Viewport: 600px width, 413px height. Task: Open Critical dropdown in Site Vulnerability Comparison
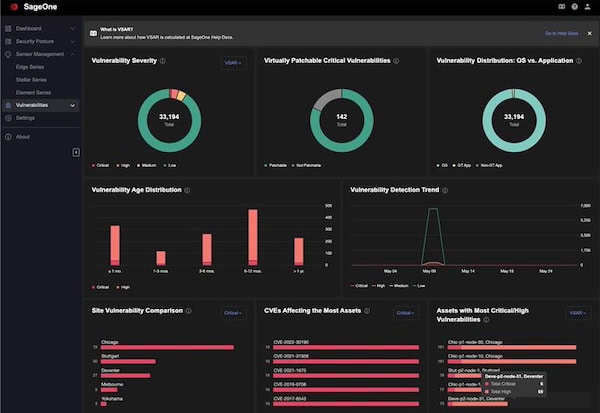(x=233, y=313)
